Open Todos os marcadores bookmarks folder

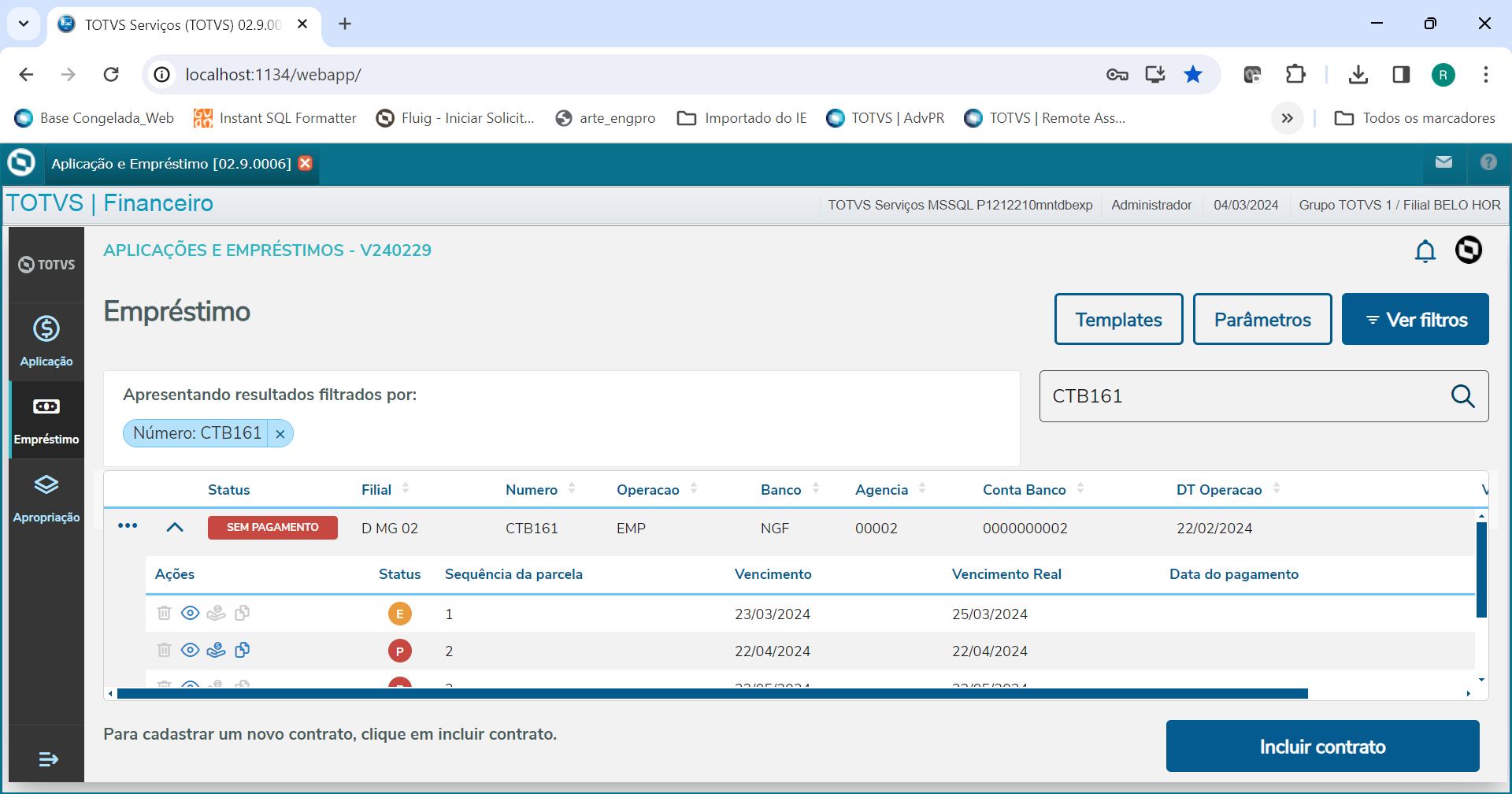(1414, 118)
